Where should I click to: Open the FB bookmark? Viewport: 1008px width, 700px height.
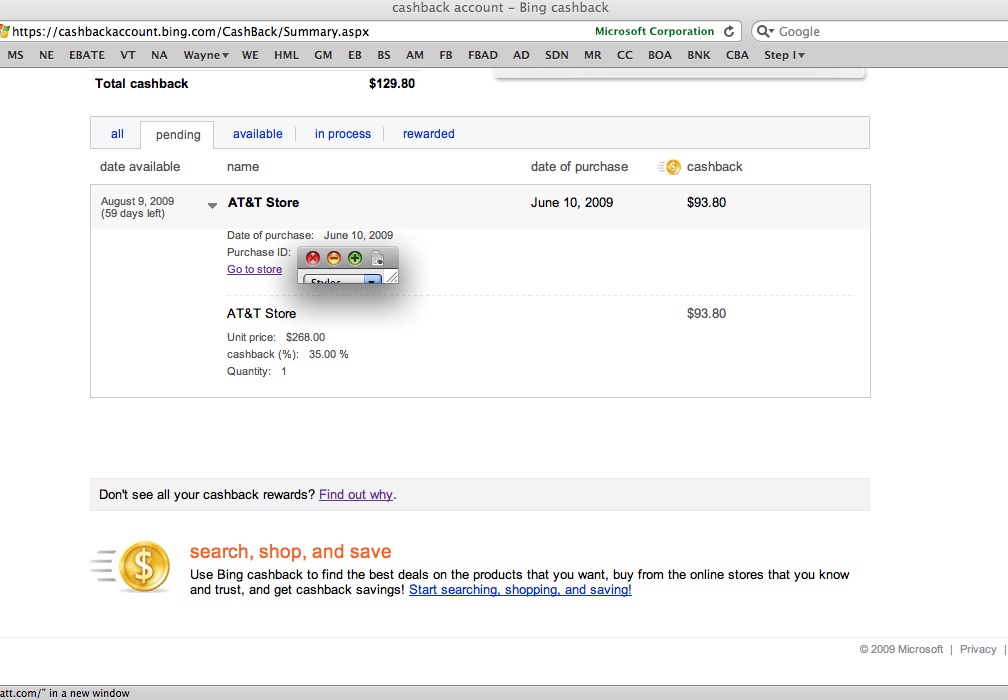pos(446,55)
